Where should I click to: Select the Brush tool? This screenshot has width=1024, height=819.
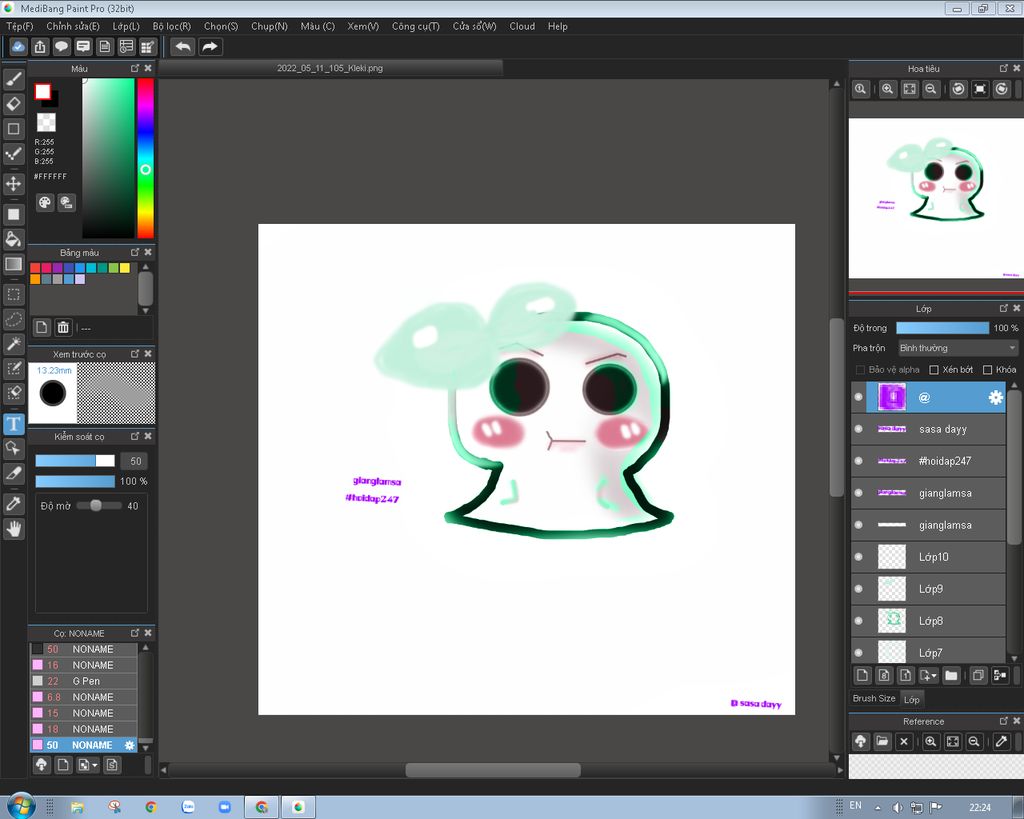coord(14,80)
